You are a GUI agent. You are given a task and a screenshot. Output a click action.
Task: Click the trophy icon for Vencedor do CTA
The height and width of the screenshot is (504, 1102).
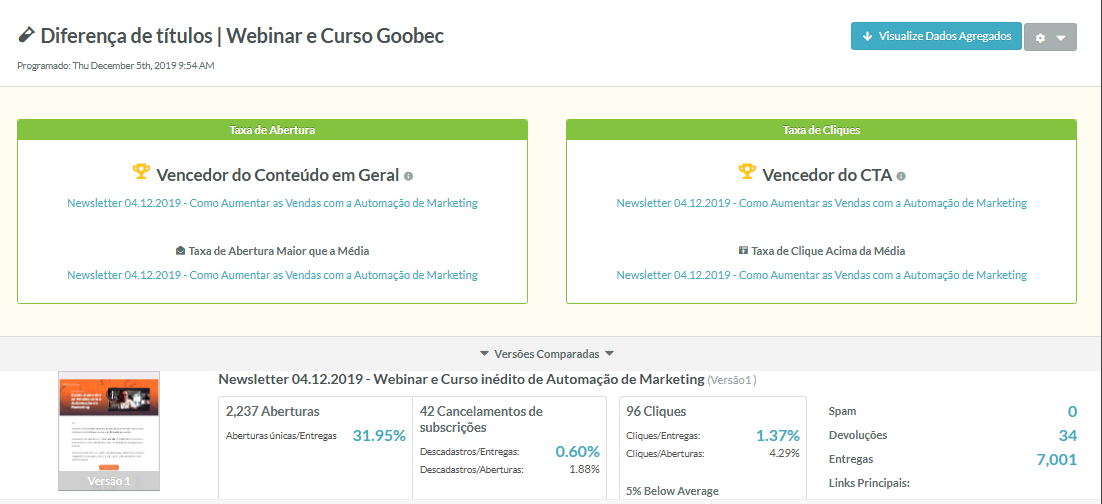(x=747, y=172)
